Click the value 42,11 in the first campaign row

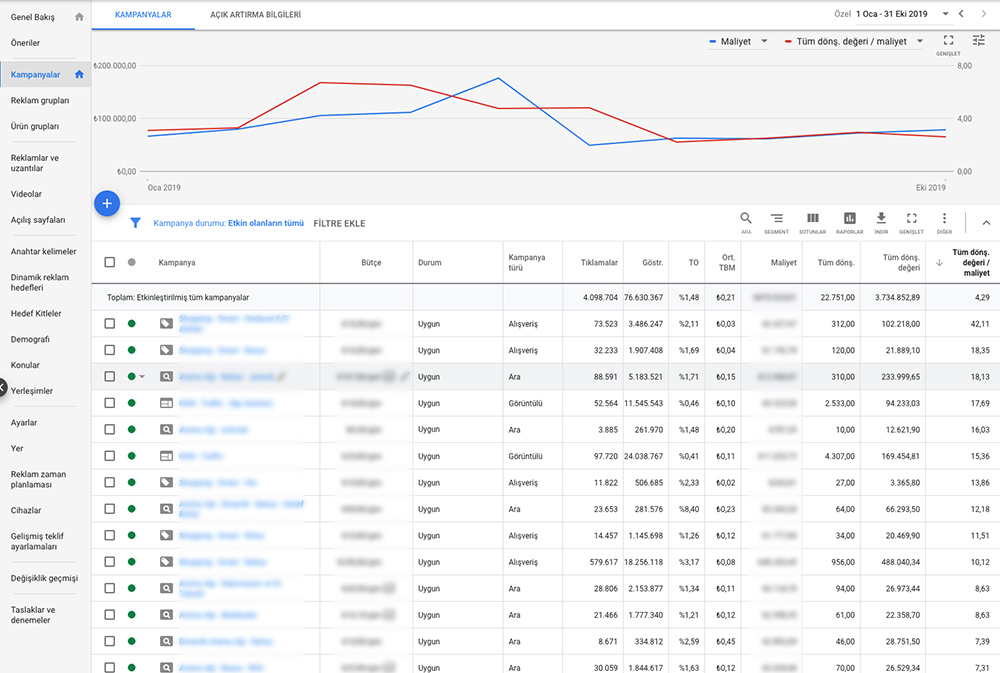tap(980, 323)
